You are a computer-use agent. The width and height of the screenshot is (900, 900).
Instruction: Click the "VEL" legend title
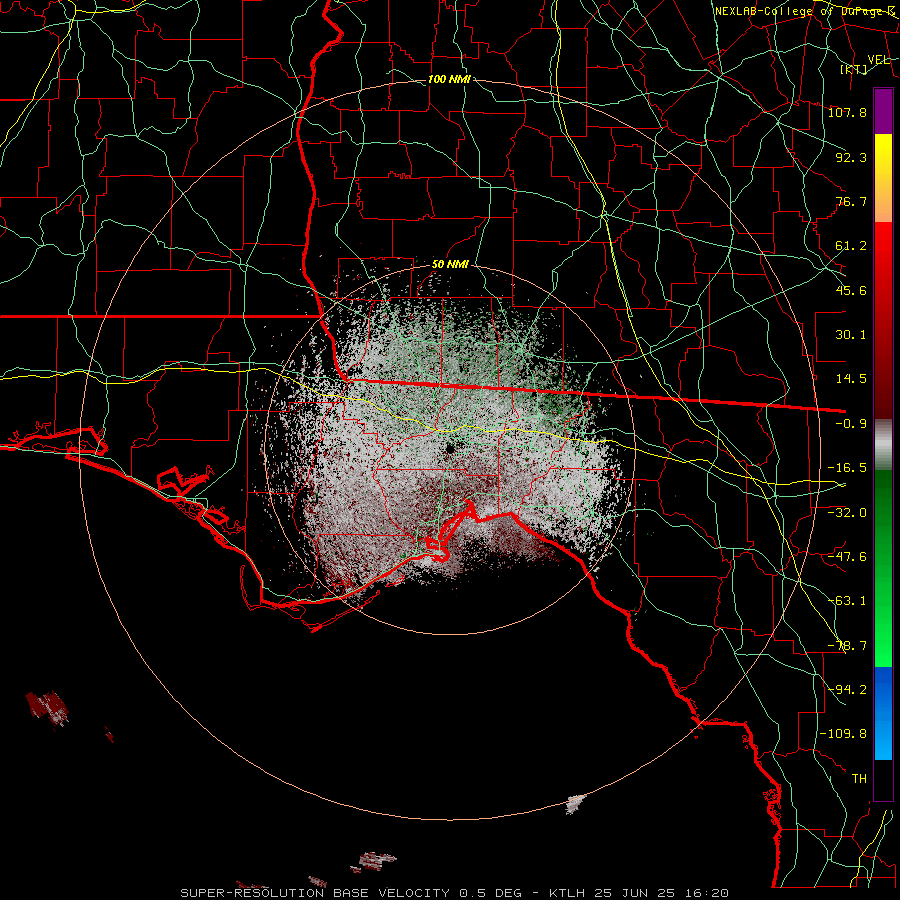point(879,59)
